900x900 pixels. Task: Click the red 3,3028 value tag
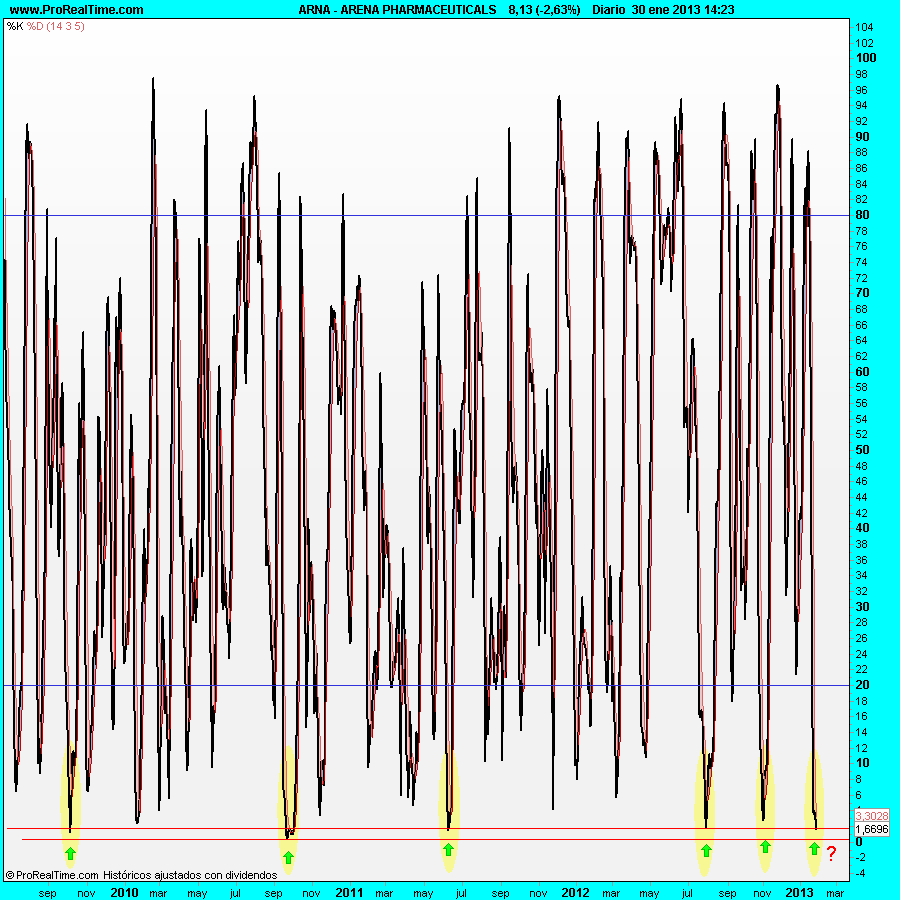872,816
